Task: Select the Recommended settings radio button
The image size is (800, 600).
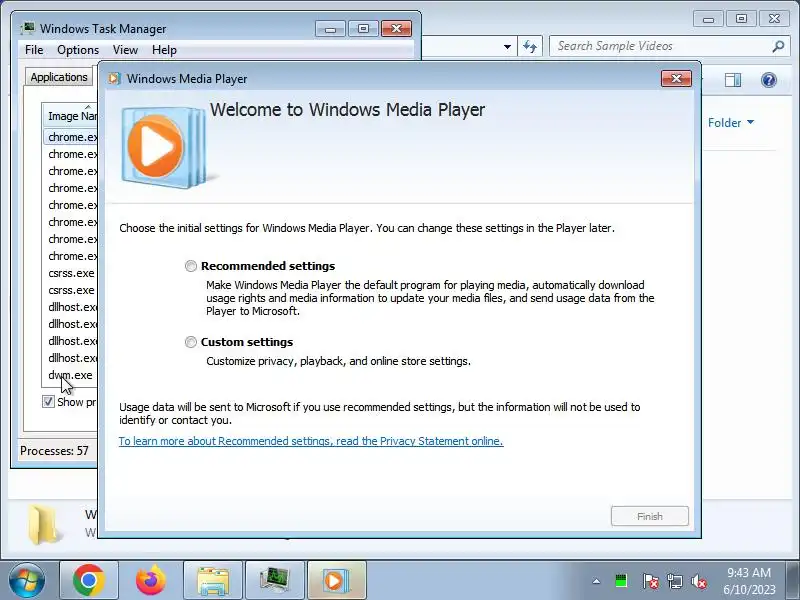Action: (x=191, y=266)
